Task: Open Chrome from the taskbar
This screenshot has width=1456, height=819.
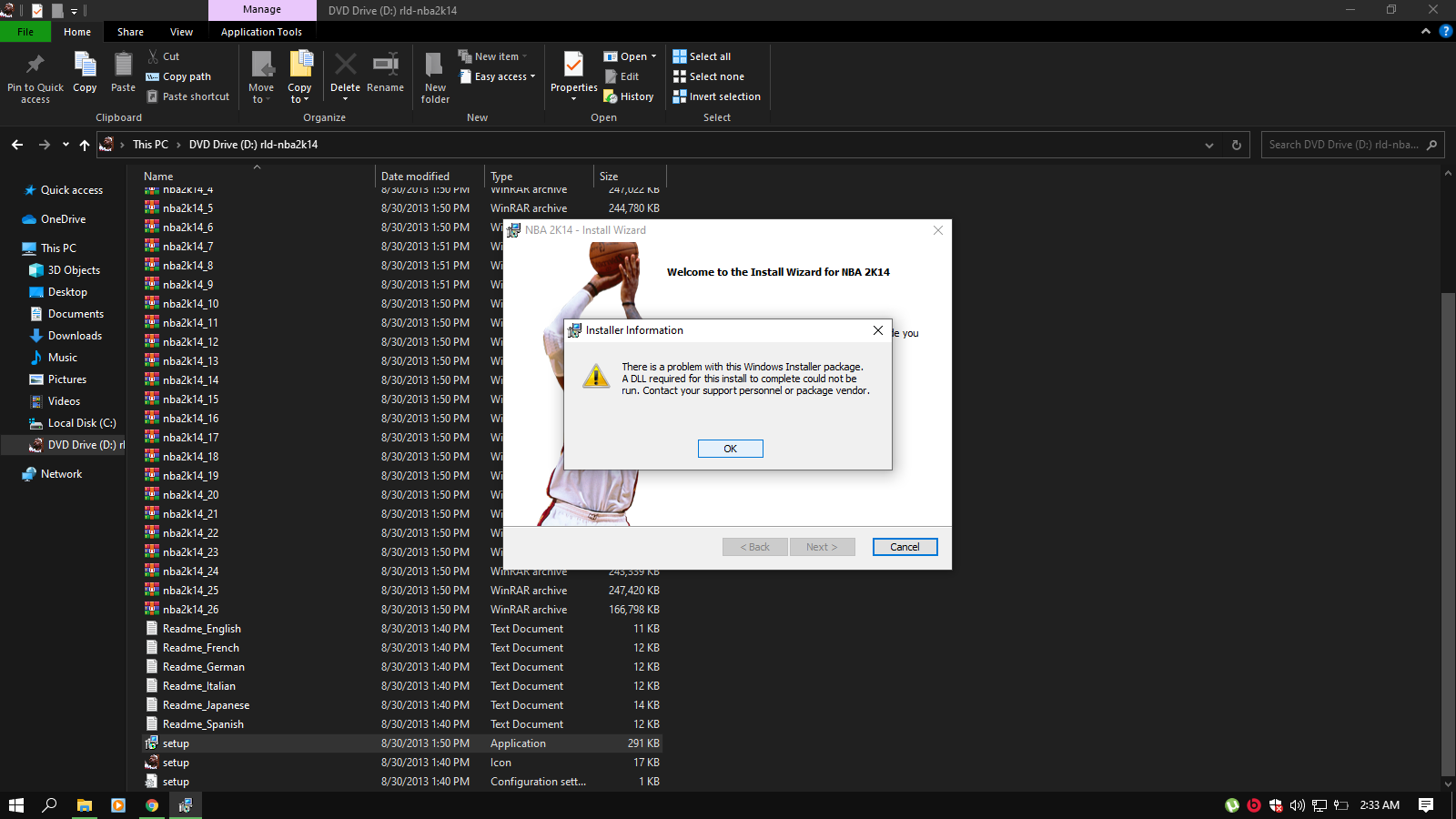Action: click(152, 805)
